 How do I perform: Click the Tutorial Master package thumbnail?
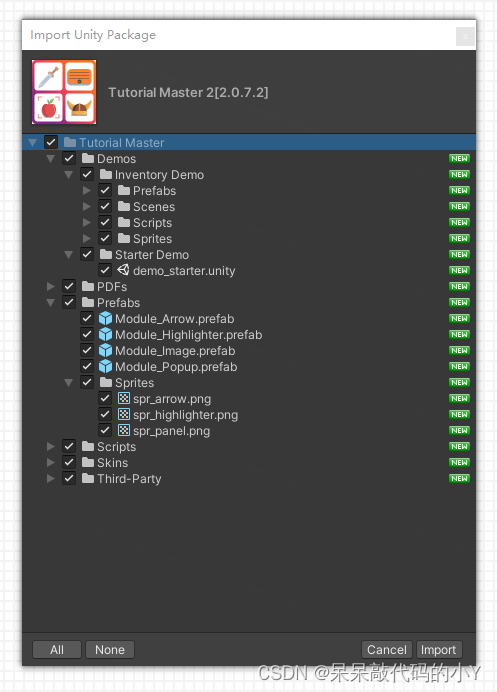click(64, 92)
